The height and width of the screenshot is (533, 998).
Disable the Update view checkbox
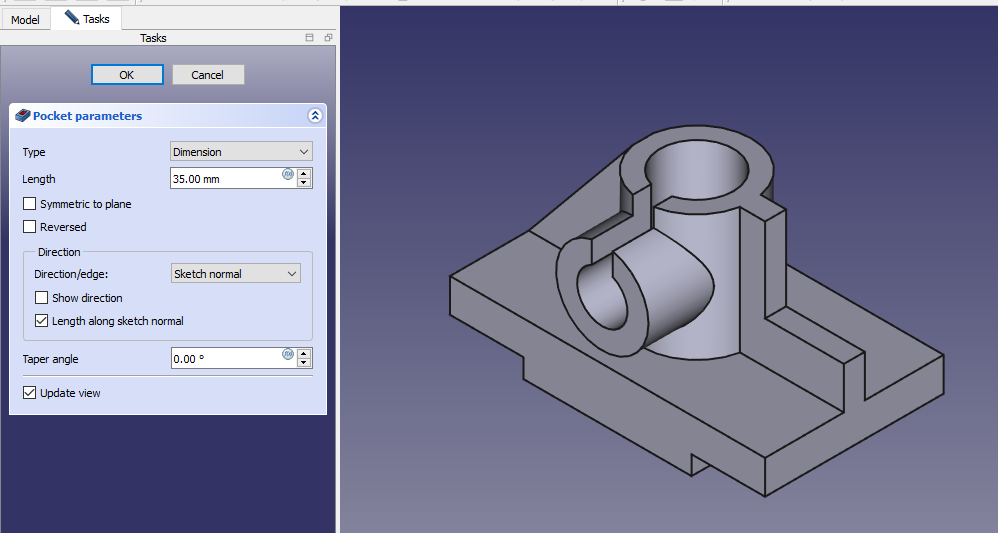[30, 393]
